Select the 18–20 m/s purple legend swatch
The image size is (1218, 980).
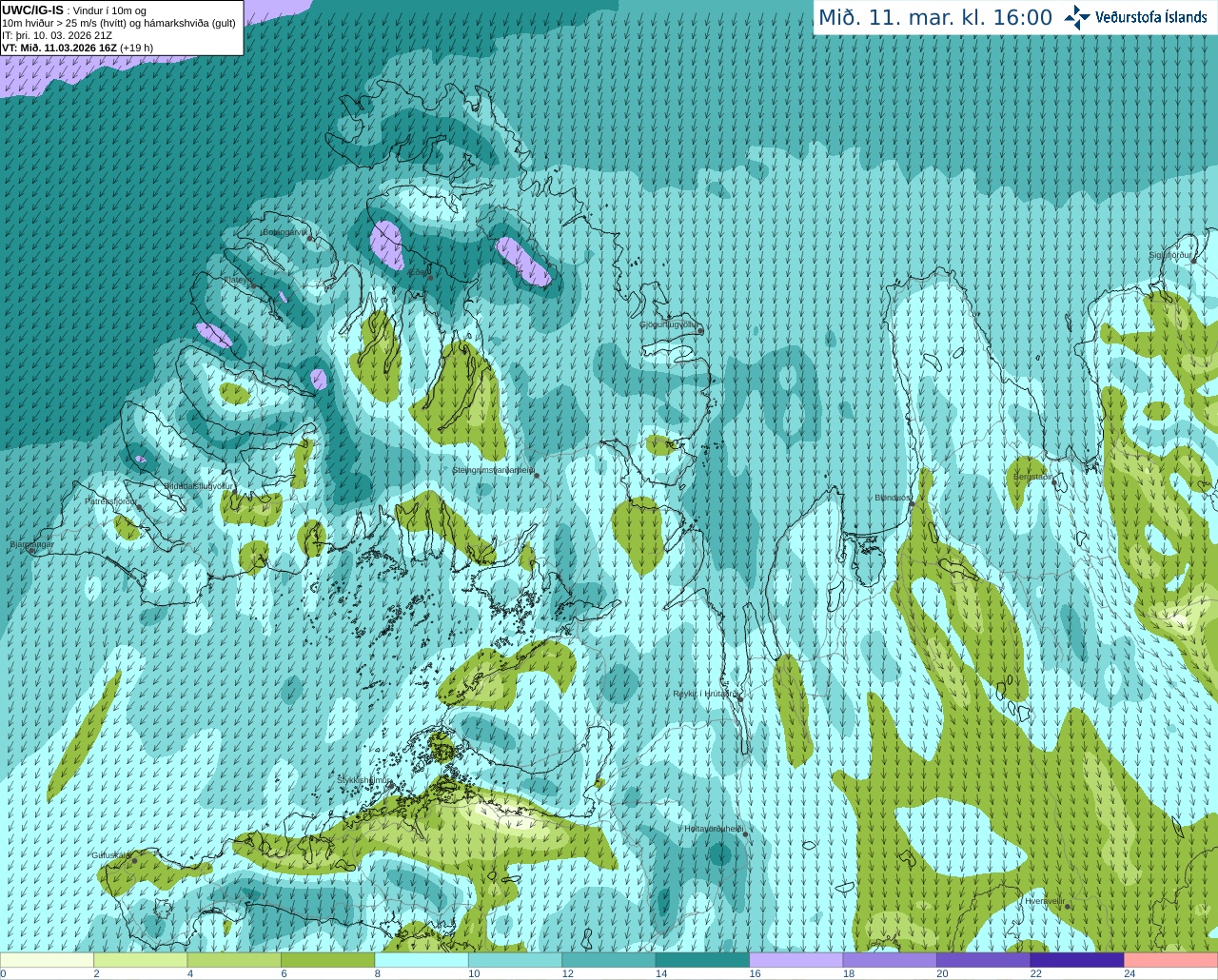890,960
